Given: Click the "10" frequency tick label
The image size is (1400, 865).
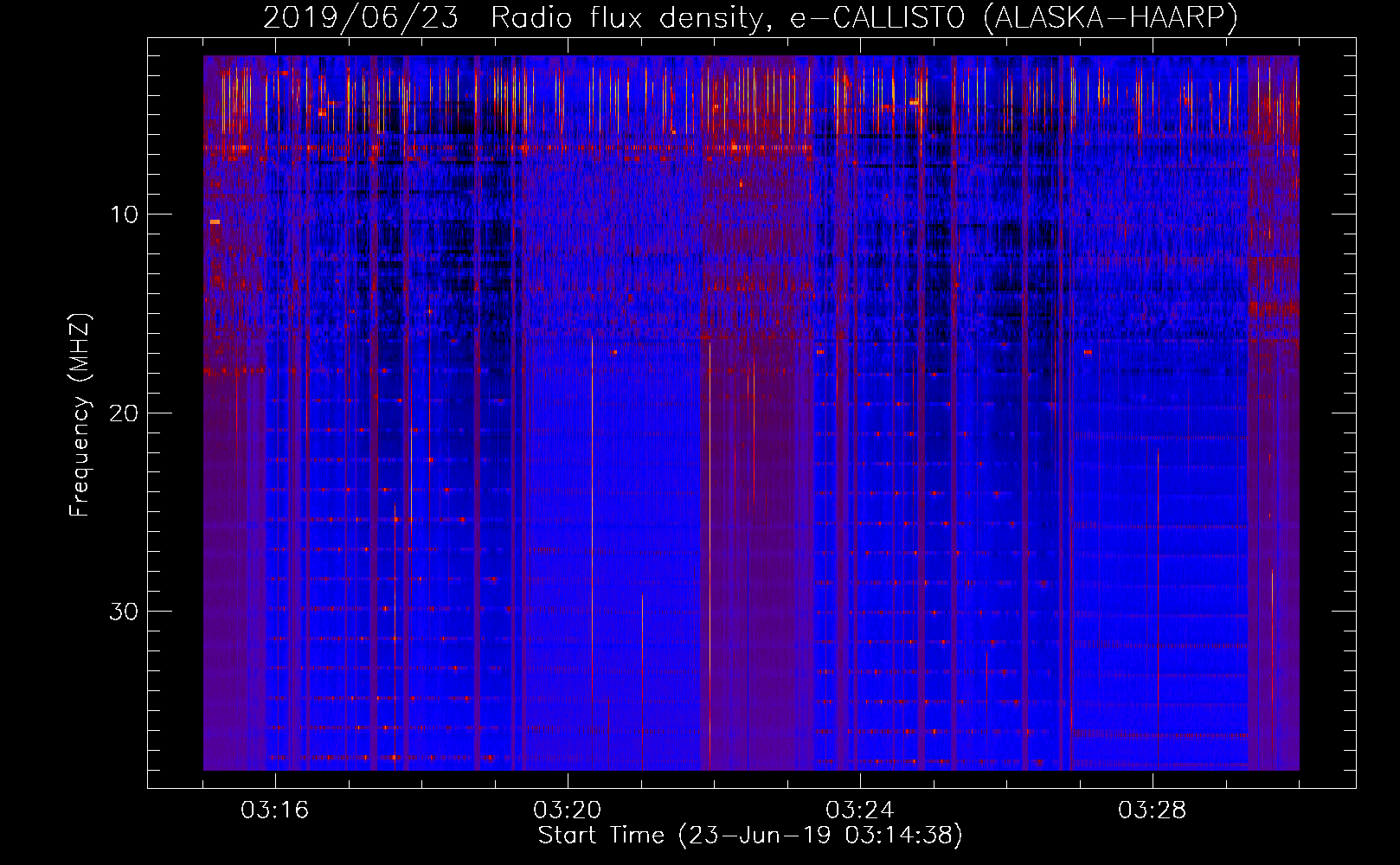Looking at the screenshot, I should tap(125, 215).
